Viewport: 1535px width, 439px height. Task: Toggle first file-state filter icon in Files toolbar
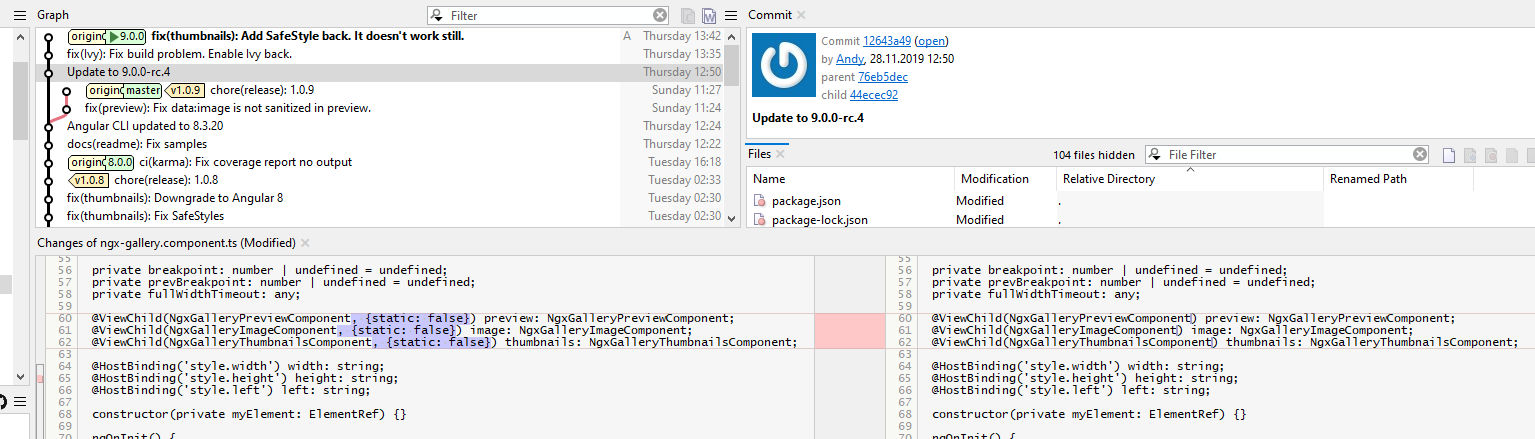1449,155
